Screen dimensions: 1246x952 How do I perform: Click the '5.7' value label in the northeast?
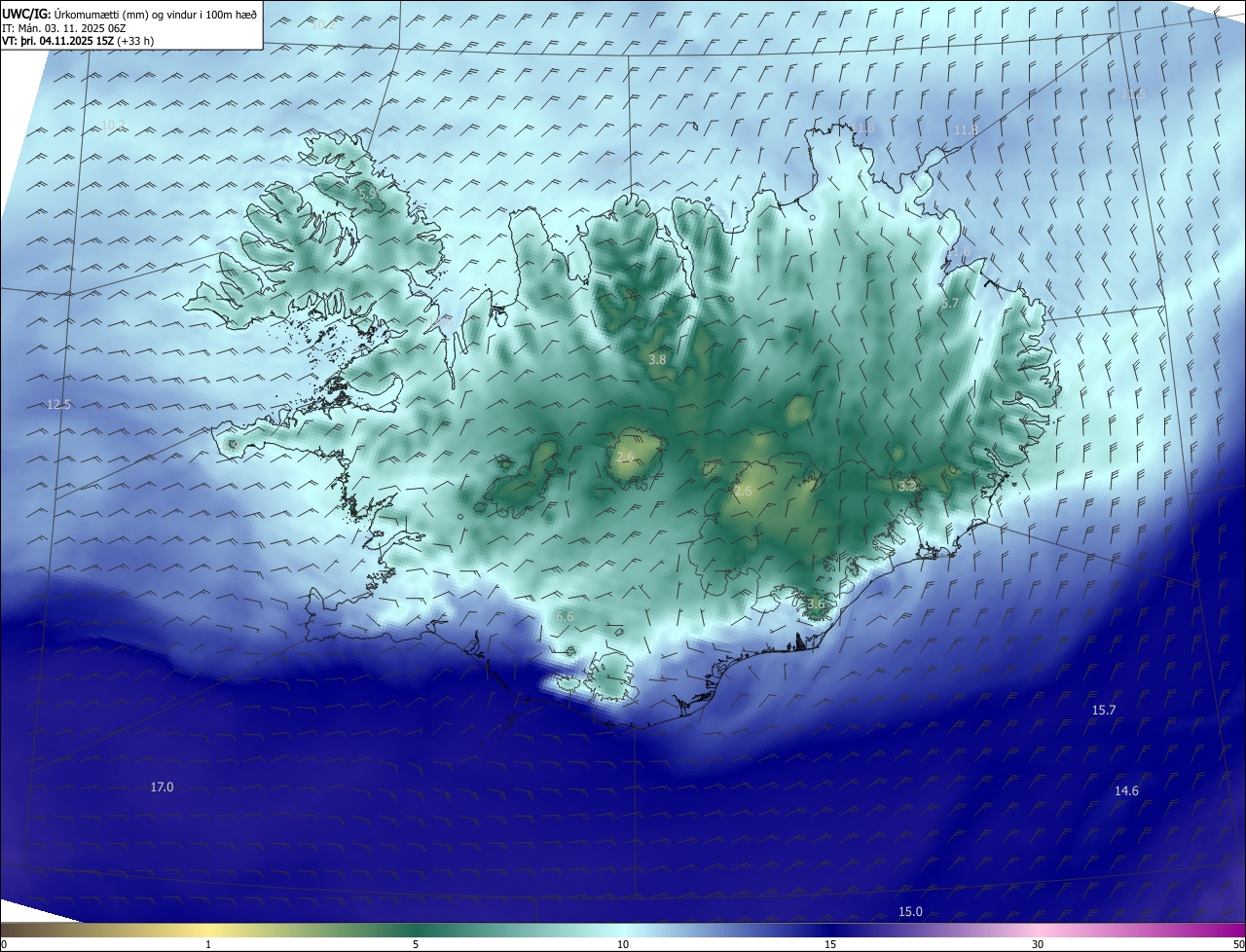point(950,304)
